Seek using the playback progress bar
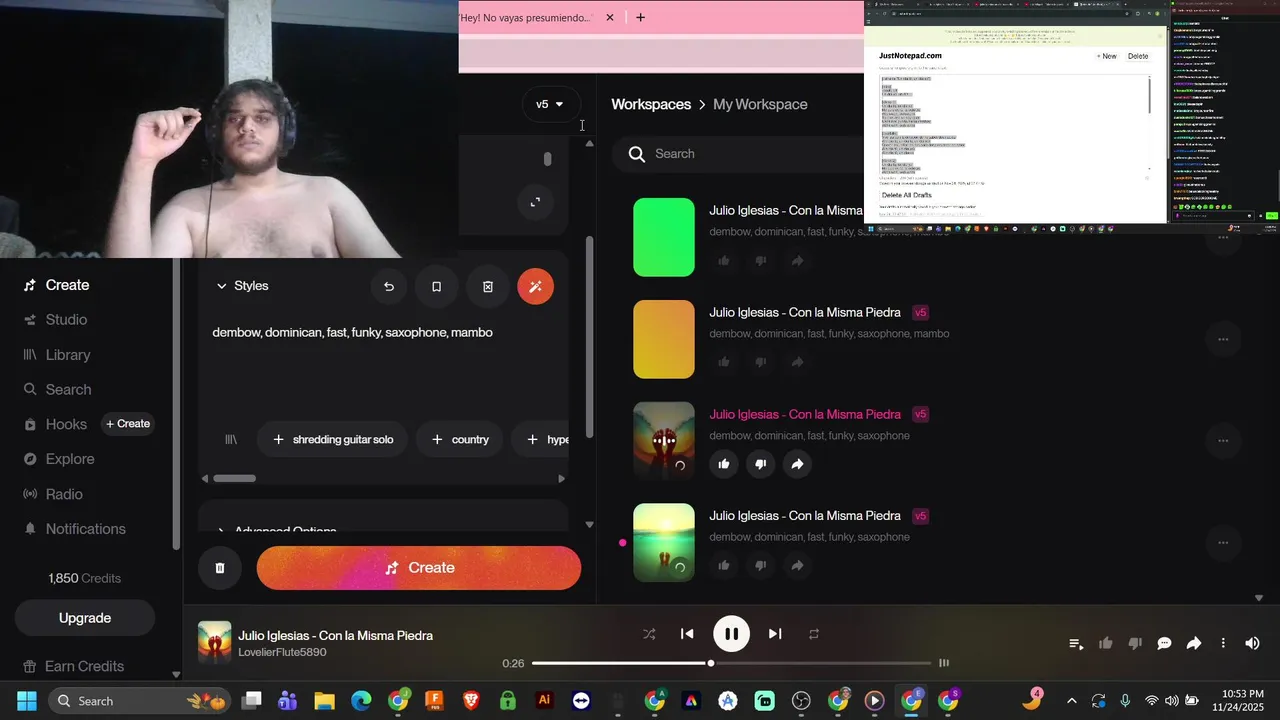Viewport: 1280px width, 720px height. point(731,663)
